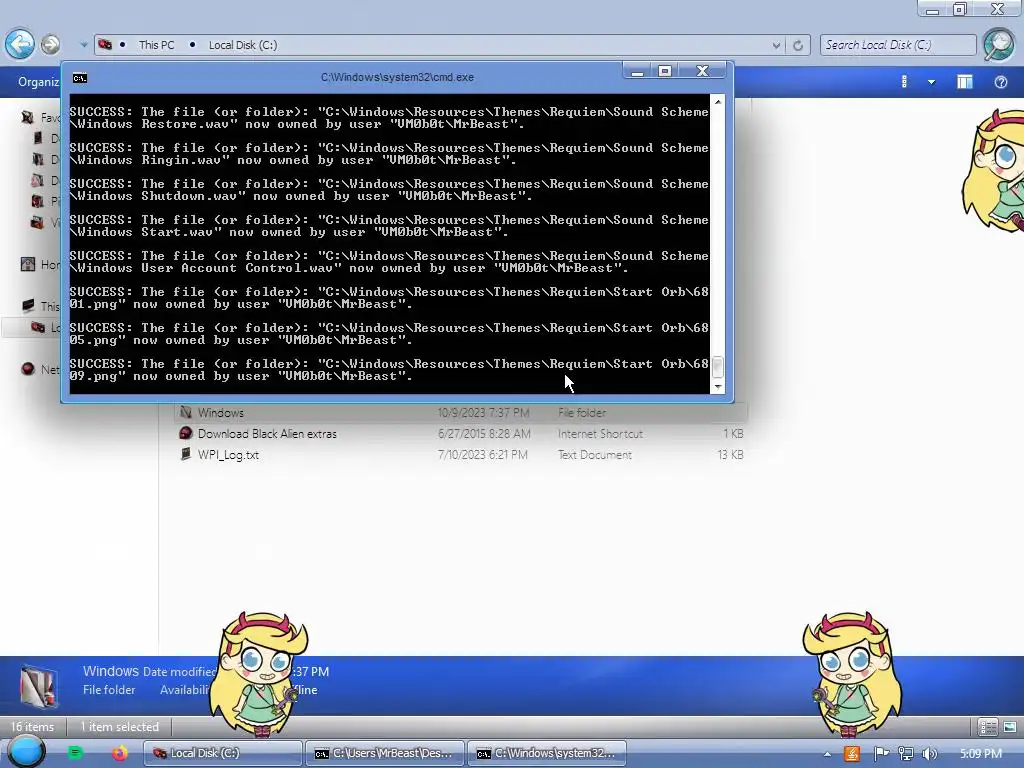Open Action Center flag icon
The image size is (1024, 768).
click(x=880, y=754)
